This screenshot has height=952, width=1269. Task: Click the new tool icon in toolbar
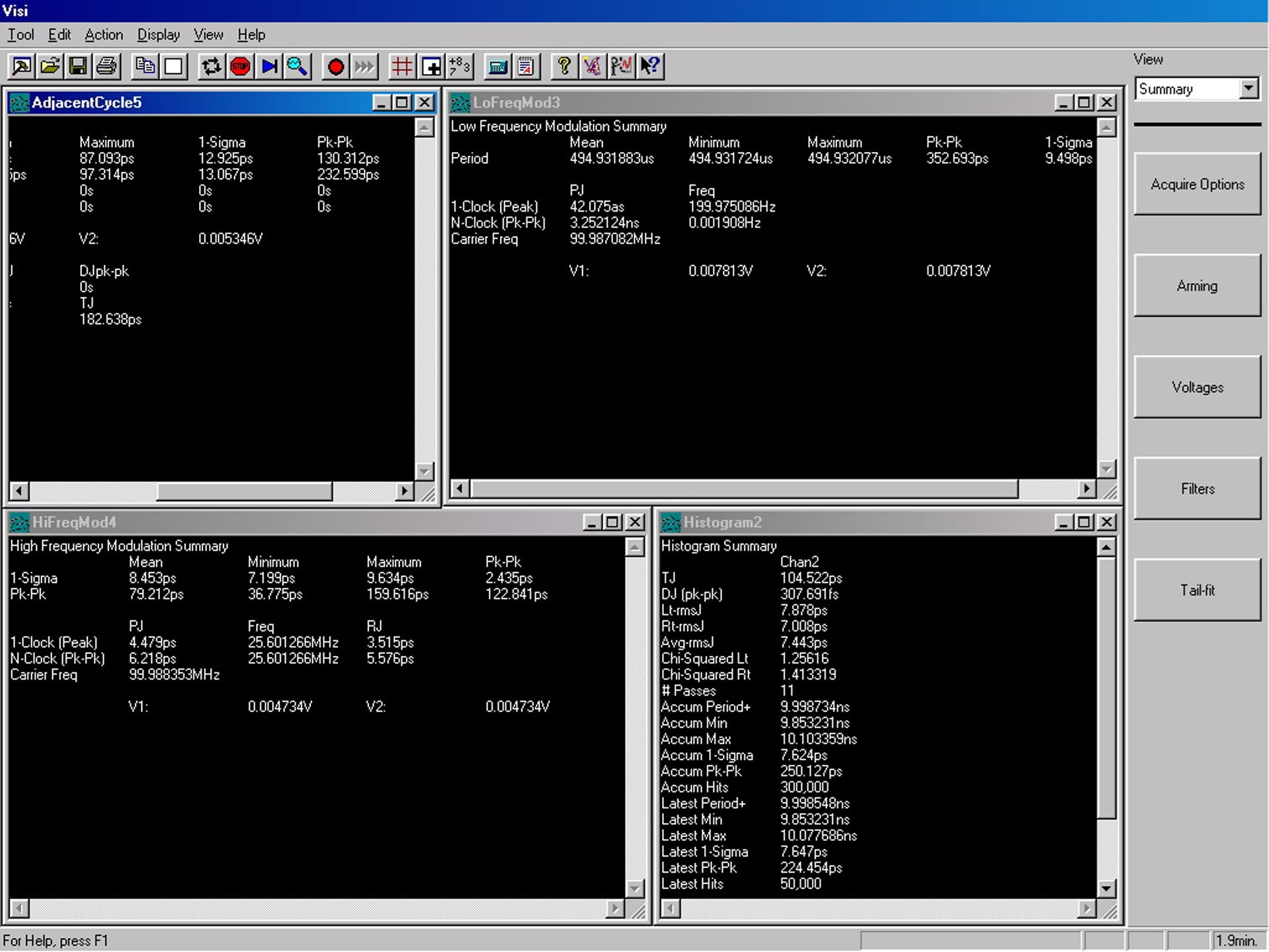[x=22, y=66]
